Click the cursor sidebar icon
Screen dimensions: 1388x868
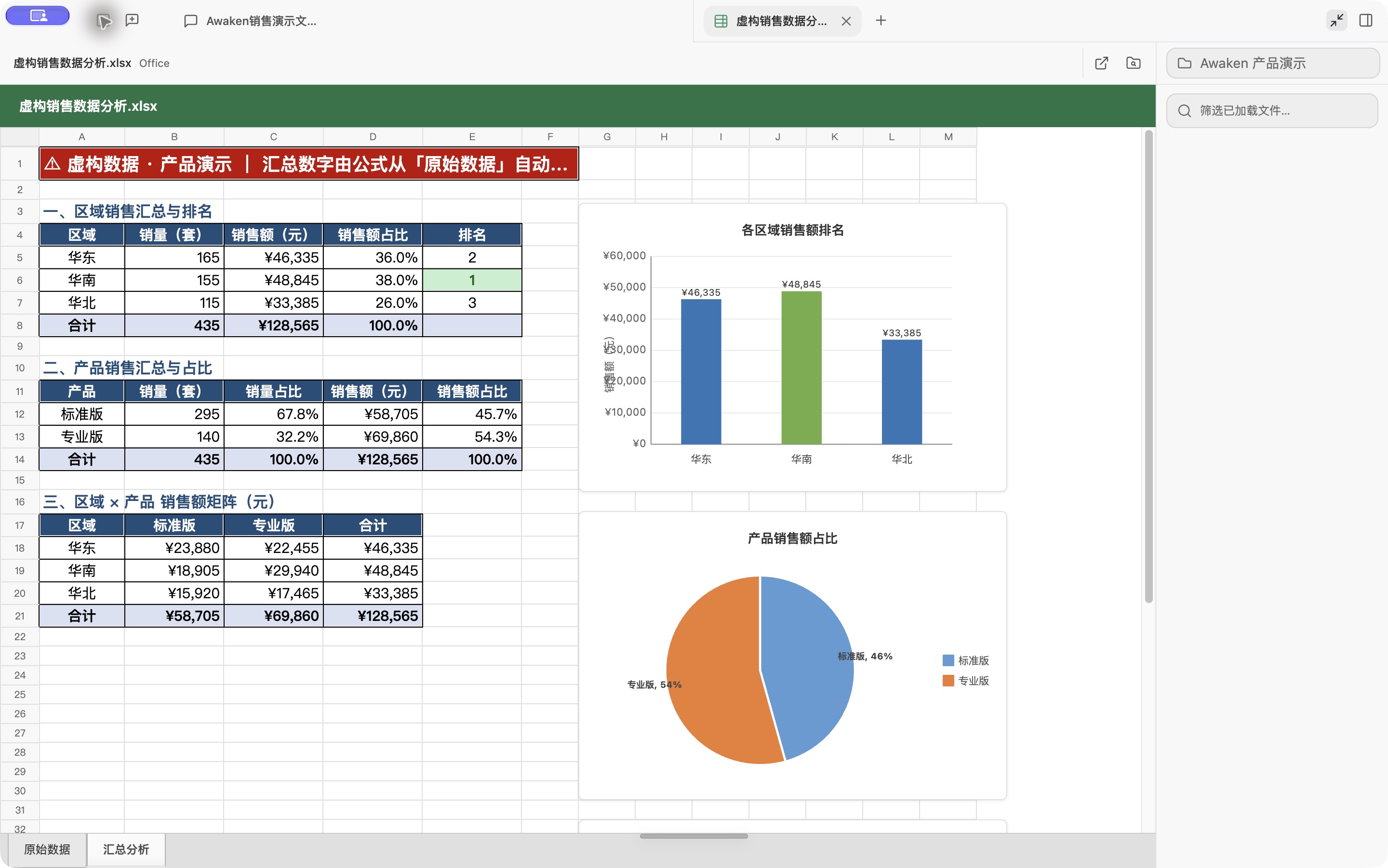(104, 21)
